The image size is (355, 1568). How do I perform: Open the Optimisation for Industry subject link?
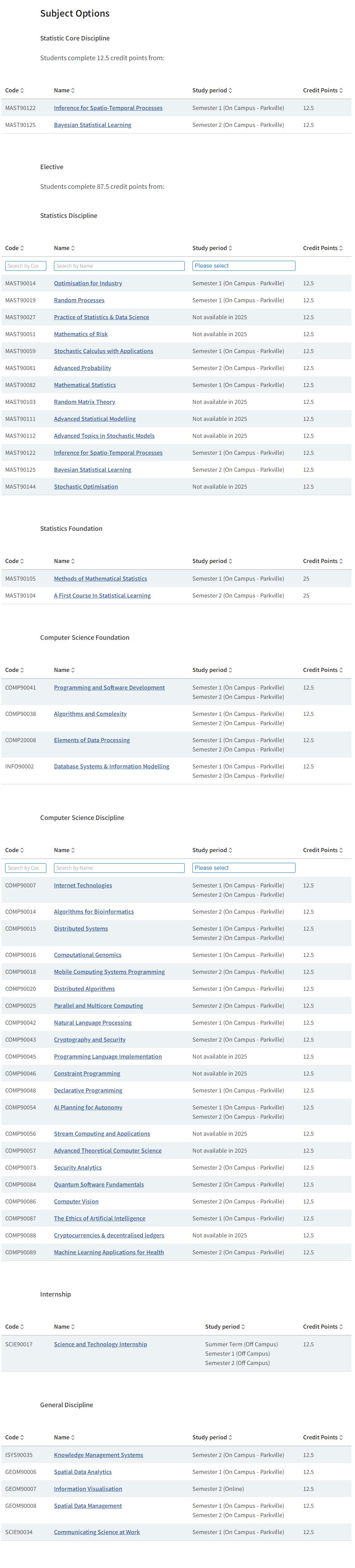pos(88,284)
